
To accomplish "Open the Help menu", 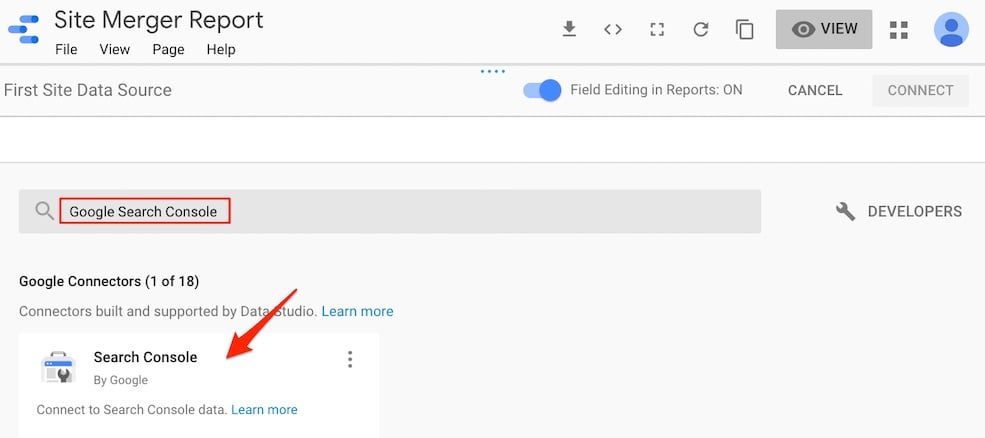I will click(221, 49).
